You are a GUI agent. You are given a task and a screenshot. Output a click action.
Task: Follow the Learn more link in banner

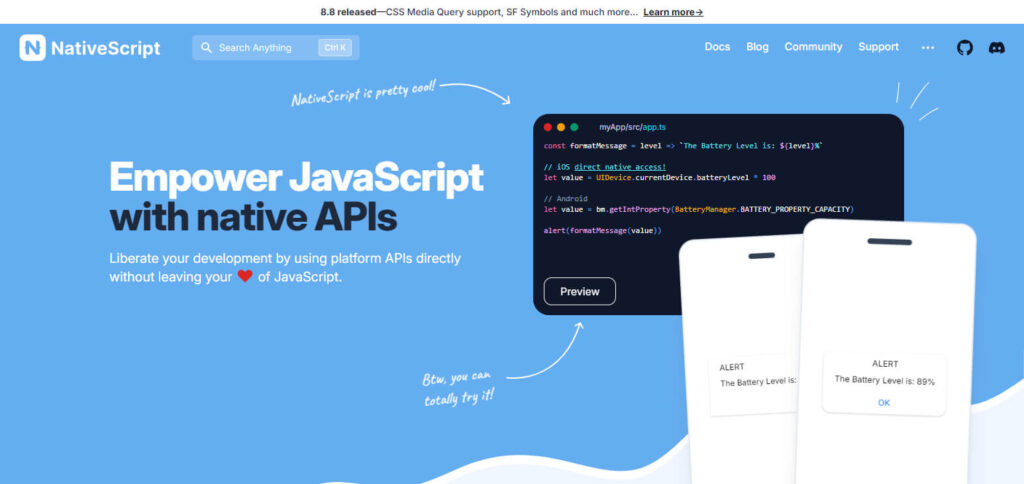tap(673, 12)
